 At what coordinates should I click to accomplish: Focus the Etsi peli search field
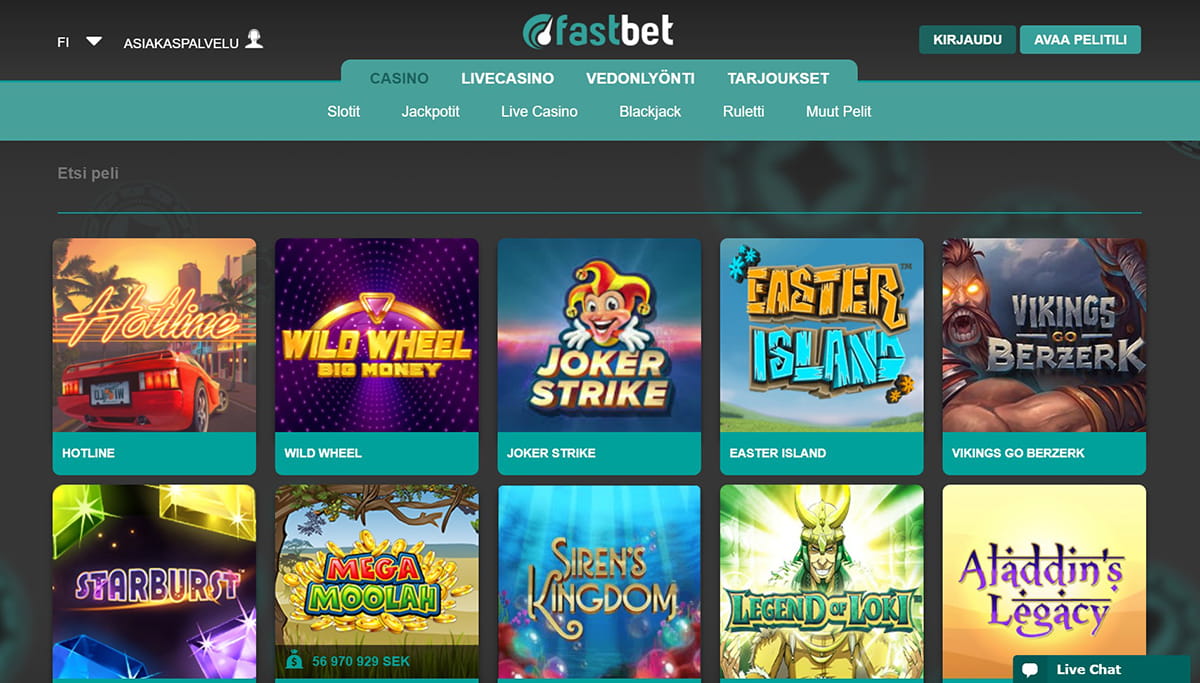click(599, 174)
